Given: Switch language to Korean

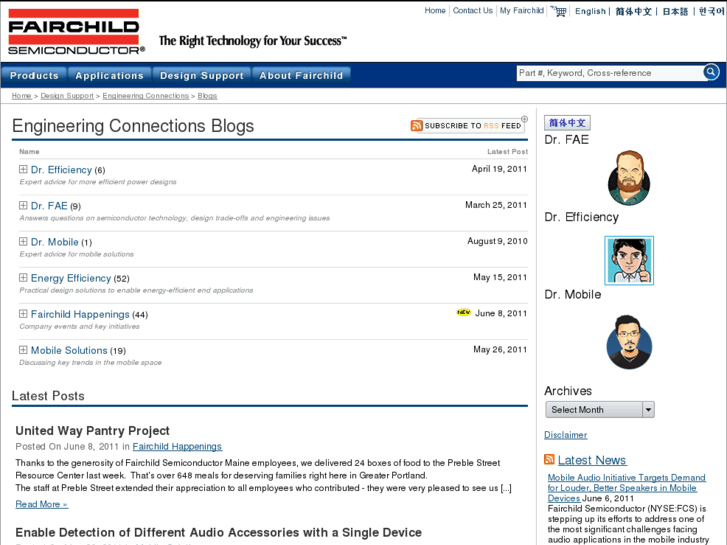Looking at the screenshot, I should pos(712,12).
